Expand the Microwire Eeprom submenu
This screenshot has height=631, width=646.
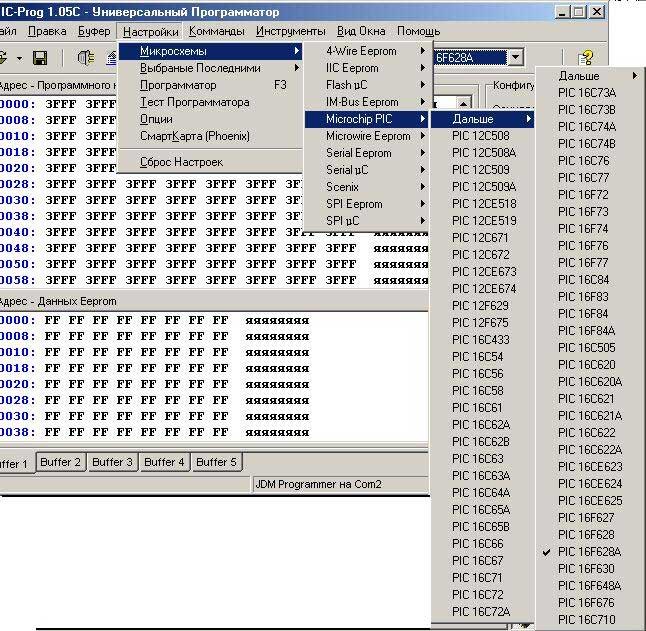(367, 136)
